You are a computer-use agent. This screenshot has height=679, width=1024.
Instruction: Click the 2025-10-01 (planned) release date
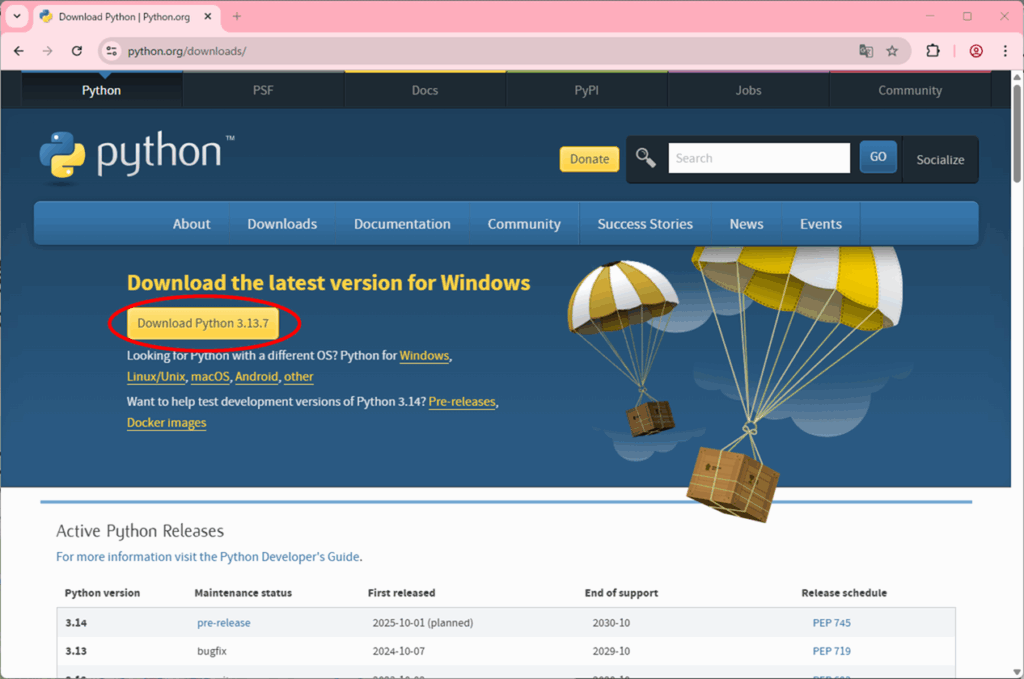423,623
